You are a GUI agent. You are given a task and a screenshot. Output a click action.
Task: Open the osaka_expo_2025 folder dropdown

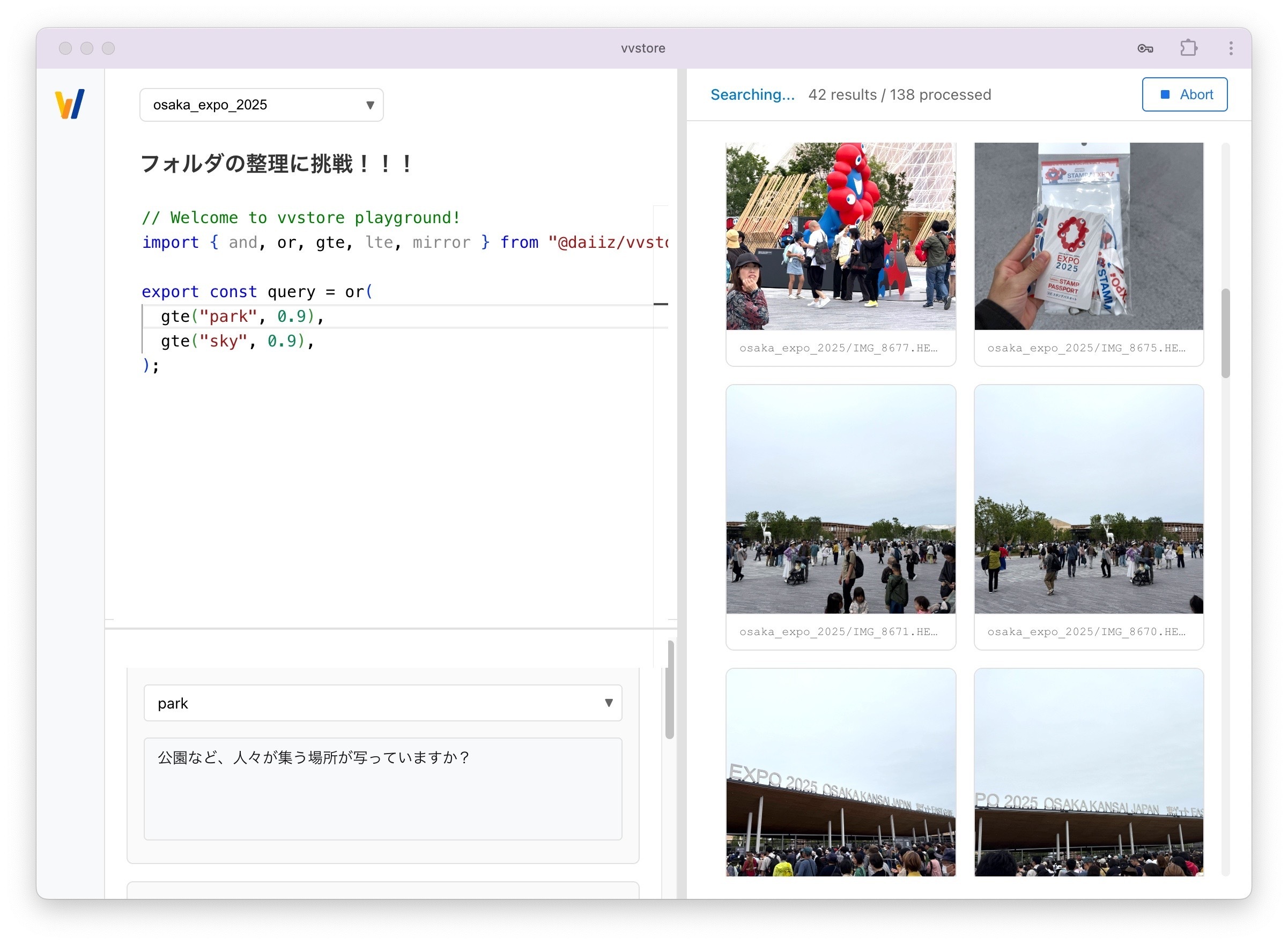tap(261, 105)
